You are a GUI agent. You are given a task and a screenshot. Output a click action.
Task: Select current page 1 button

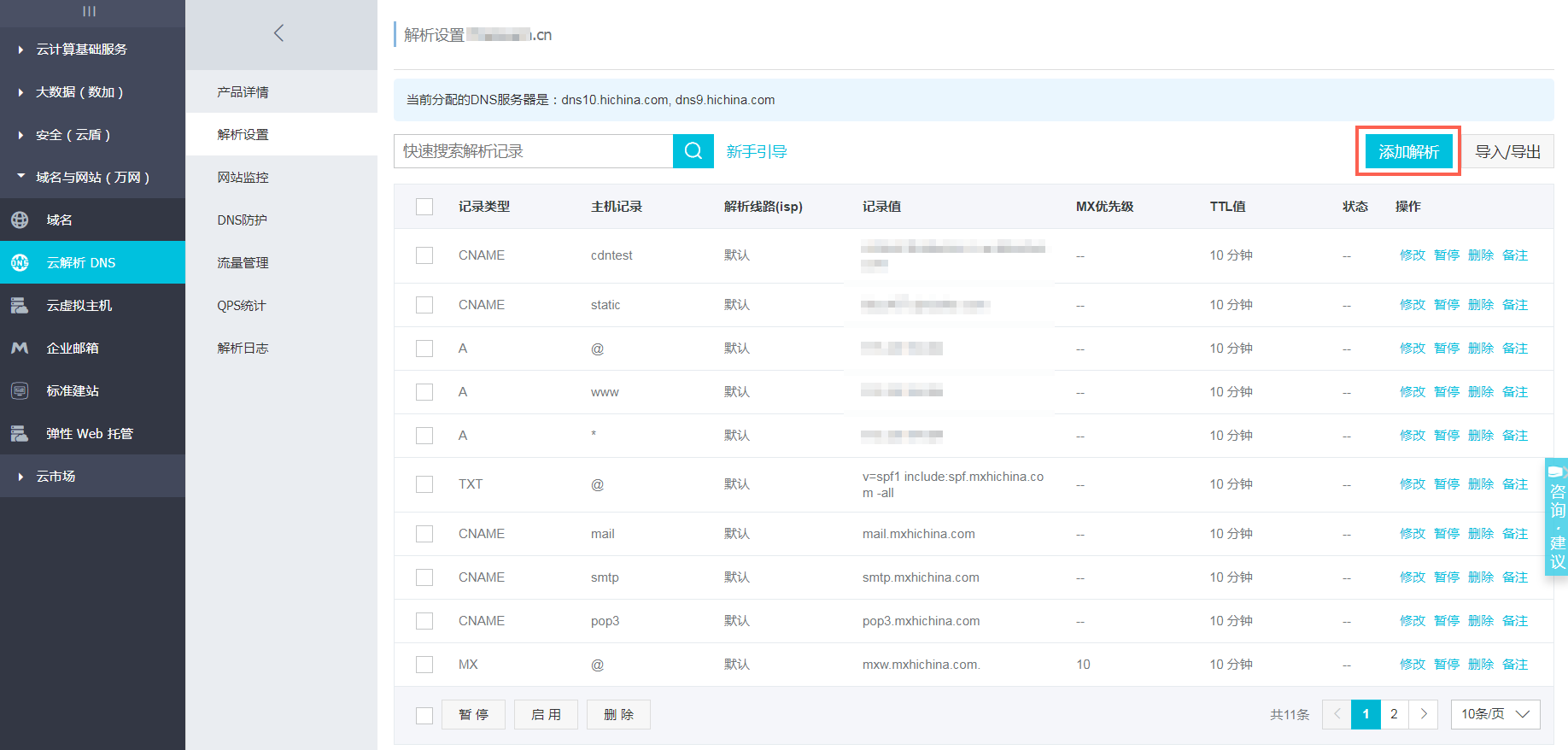[x=1366, y=714]
